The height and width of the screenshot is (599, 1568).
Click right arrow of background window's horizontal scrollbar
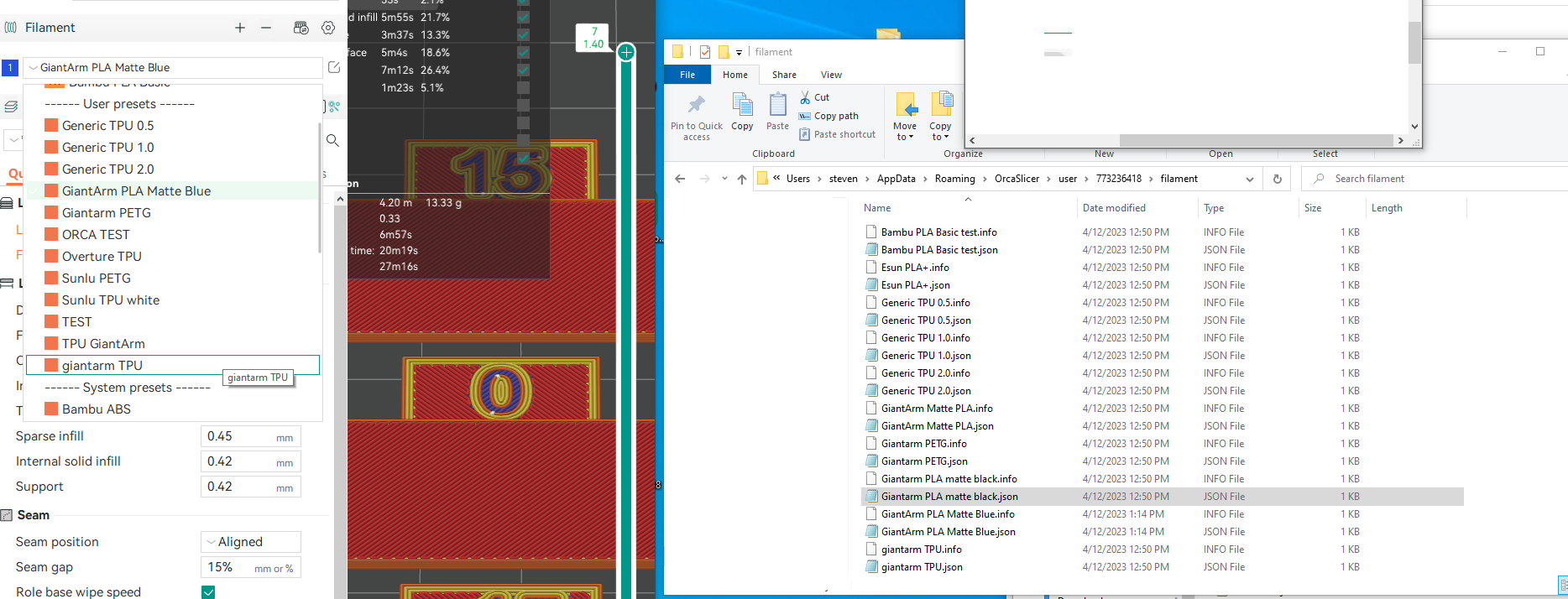coord(1400,140)
